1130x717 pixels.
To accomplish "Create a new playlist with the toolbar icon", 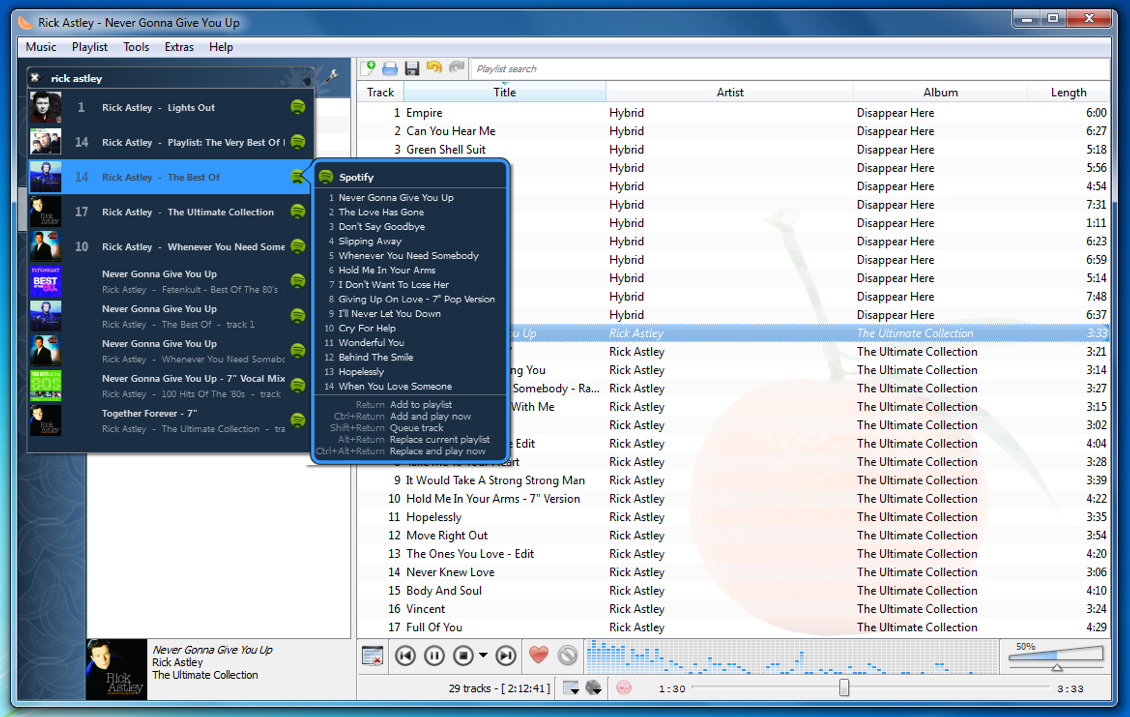I will click(x=368, y=68).
